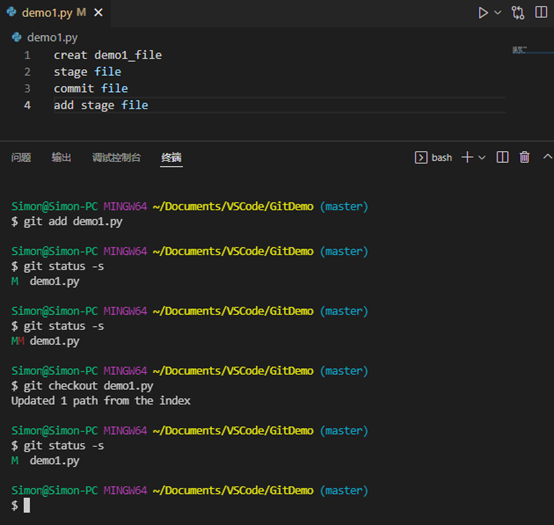The height and width of the screenshot is (525, 554).
Task: Switch to the 输出 panel tab
Action: (x=61, y=157)
